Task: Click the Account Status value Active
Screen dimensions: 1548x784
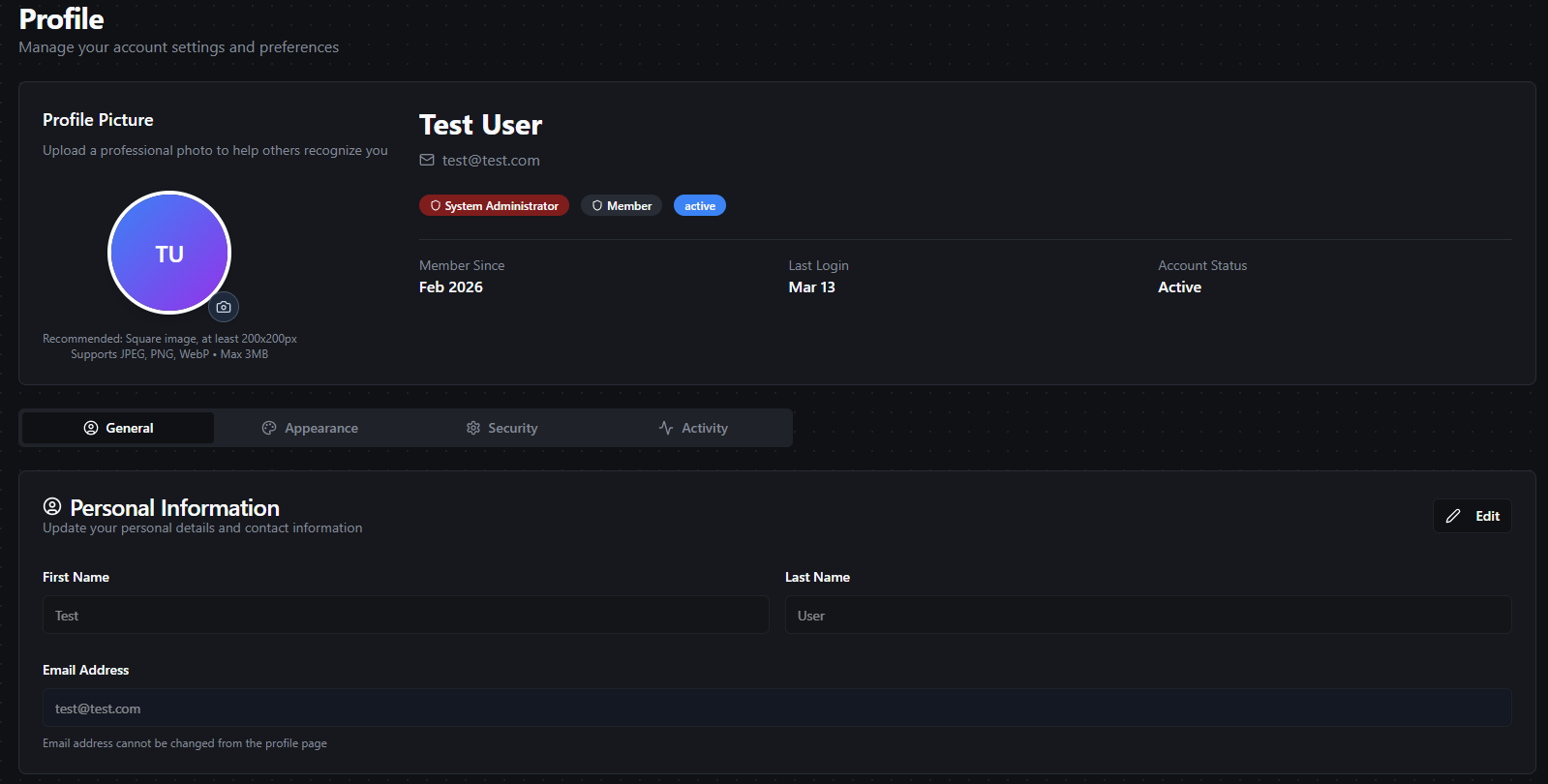Action: pyautogui.click(x=1180, y=287)
